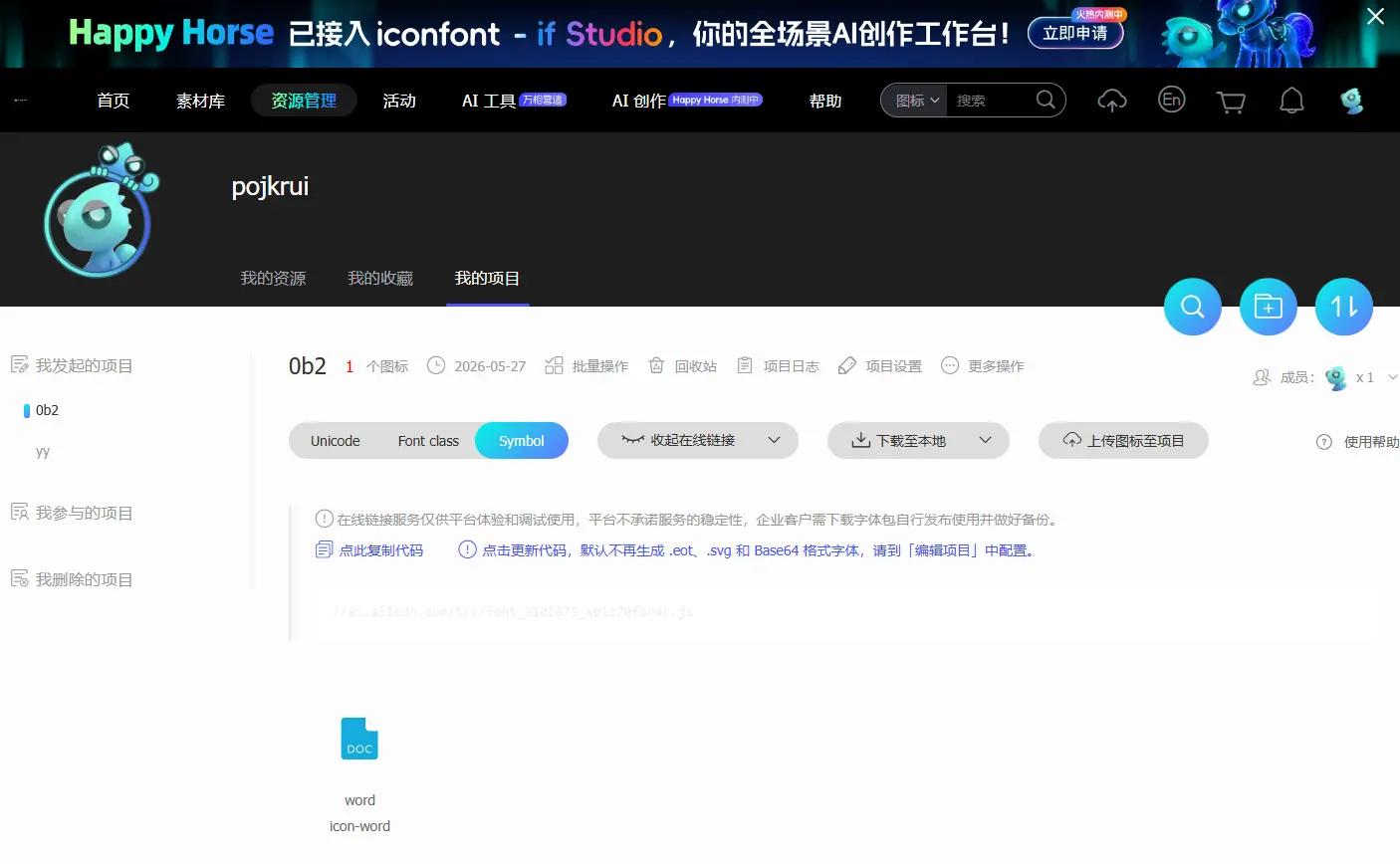Viewport: 1400px width, 864px height.
Task: Click the username pojkrui
Action: tap(270, 186)
